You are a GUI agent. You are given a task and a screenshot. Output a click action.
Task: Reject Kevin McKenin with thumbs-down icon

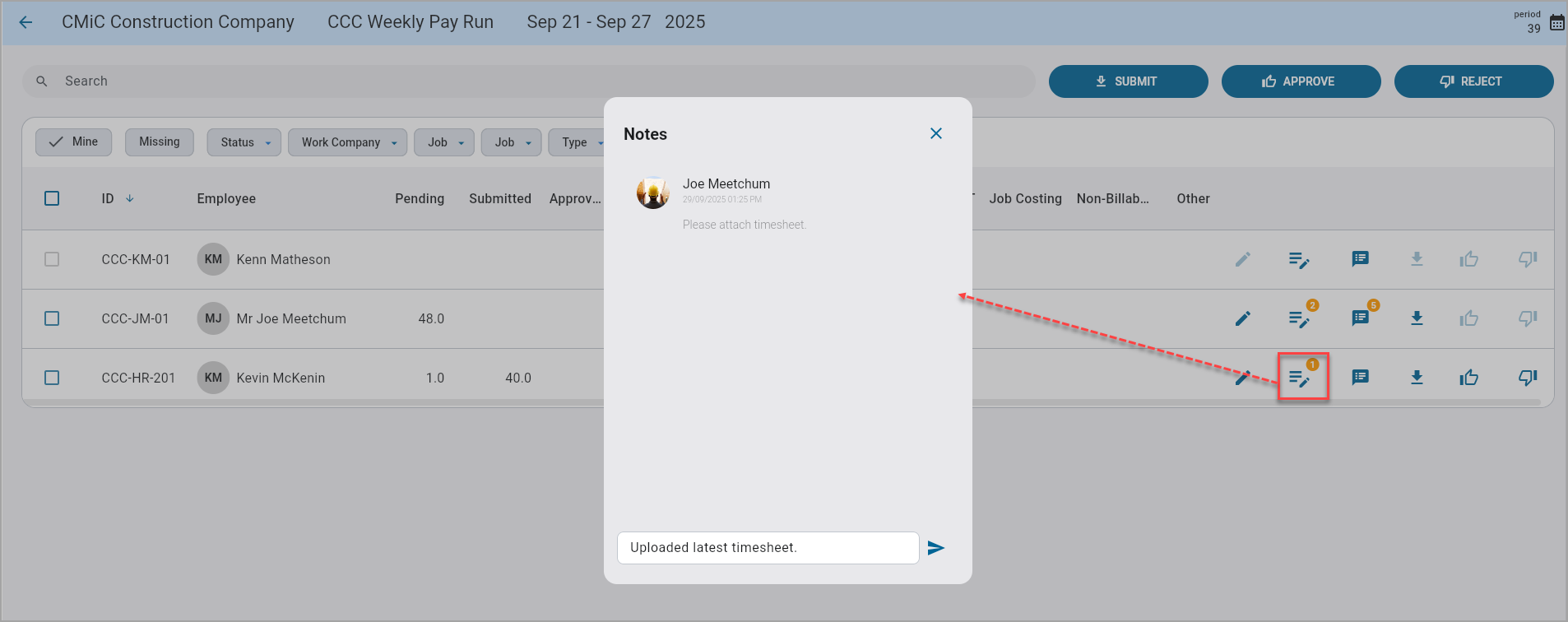1527,378
